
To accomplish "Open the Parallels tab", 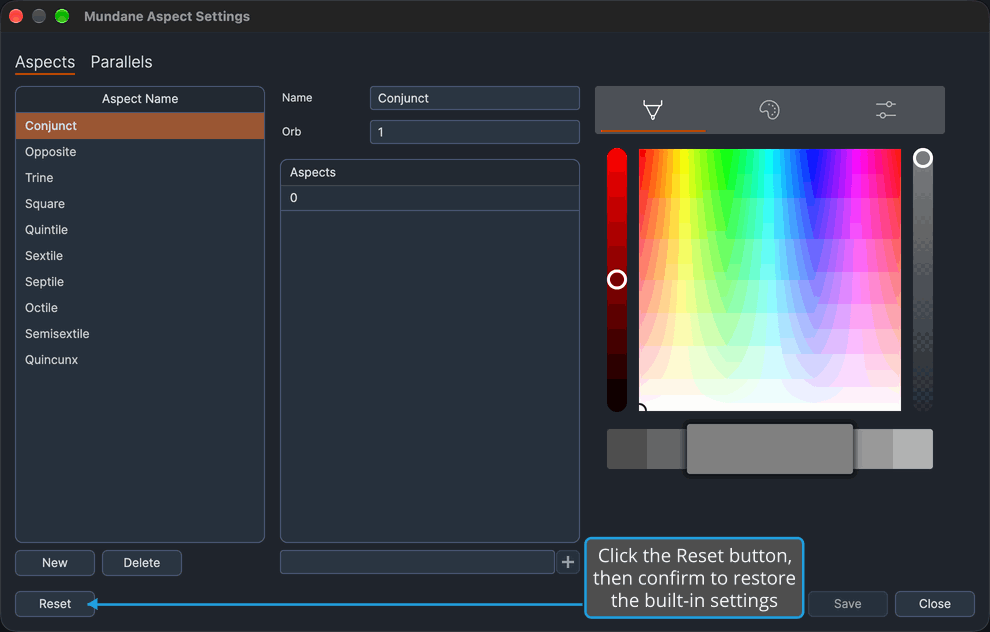I will pyautogui.click(x=121, y=62).
